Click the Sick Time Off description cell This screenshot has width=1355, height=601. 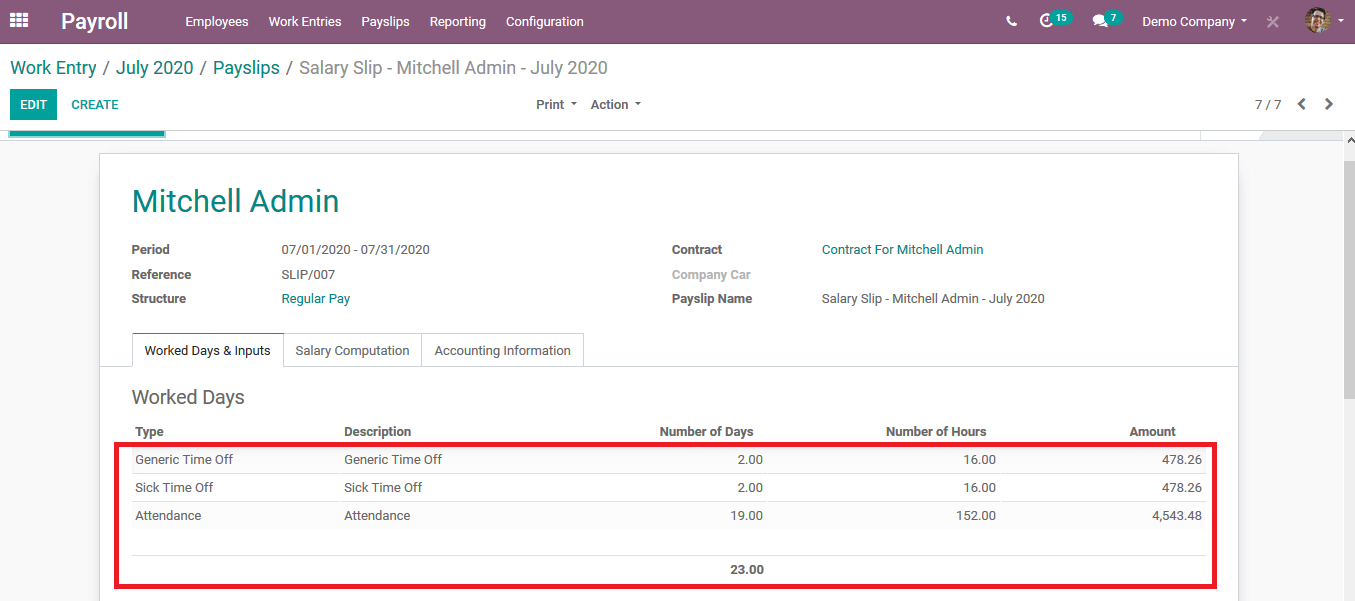pos(383,487)
